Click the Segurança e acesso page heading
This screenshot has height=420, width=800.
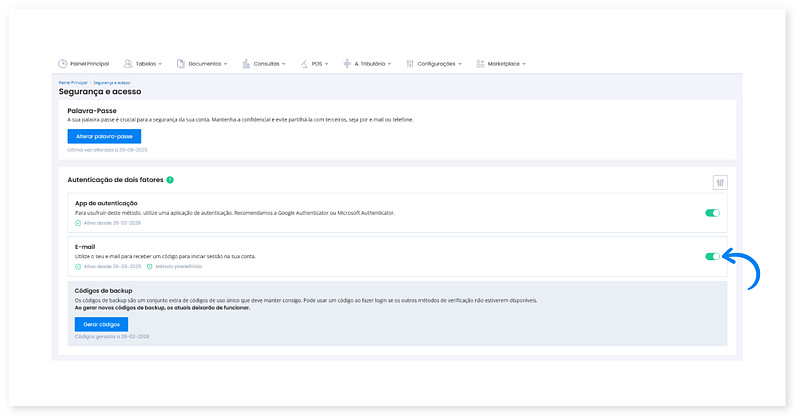[100, 92]
